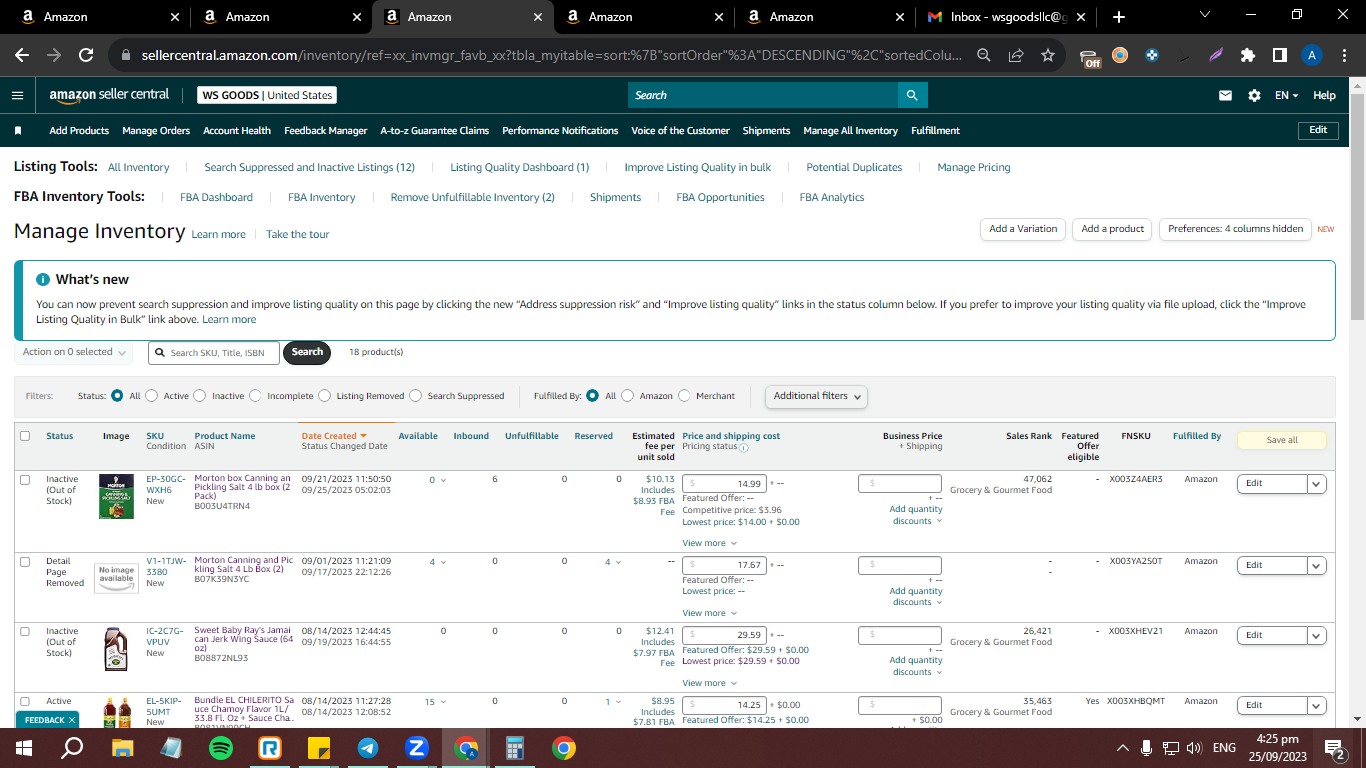Select Listing Removed status radio
Screen dimensions: 1366x768
[x=324, y=396]
